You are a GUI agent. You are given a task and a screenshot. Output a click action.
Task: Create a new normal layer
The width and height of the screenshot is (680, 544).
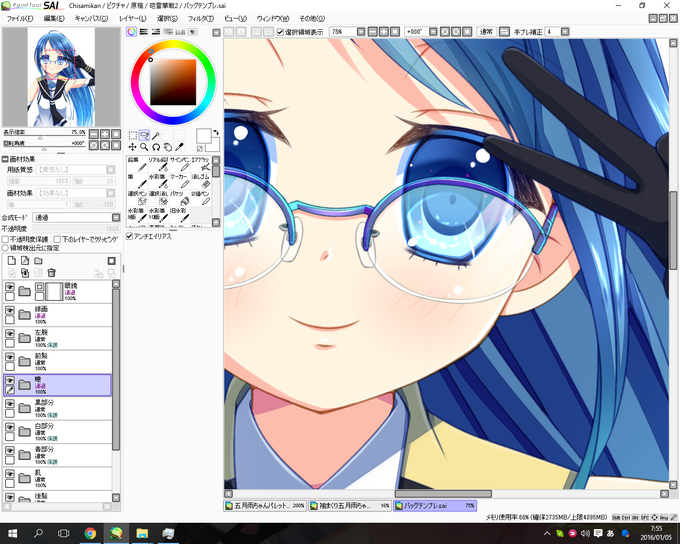[12, 260]
